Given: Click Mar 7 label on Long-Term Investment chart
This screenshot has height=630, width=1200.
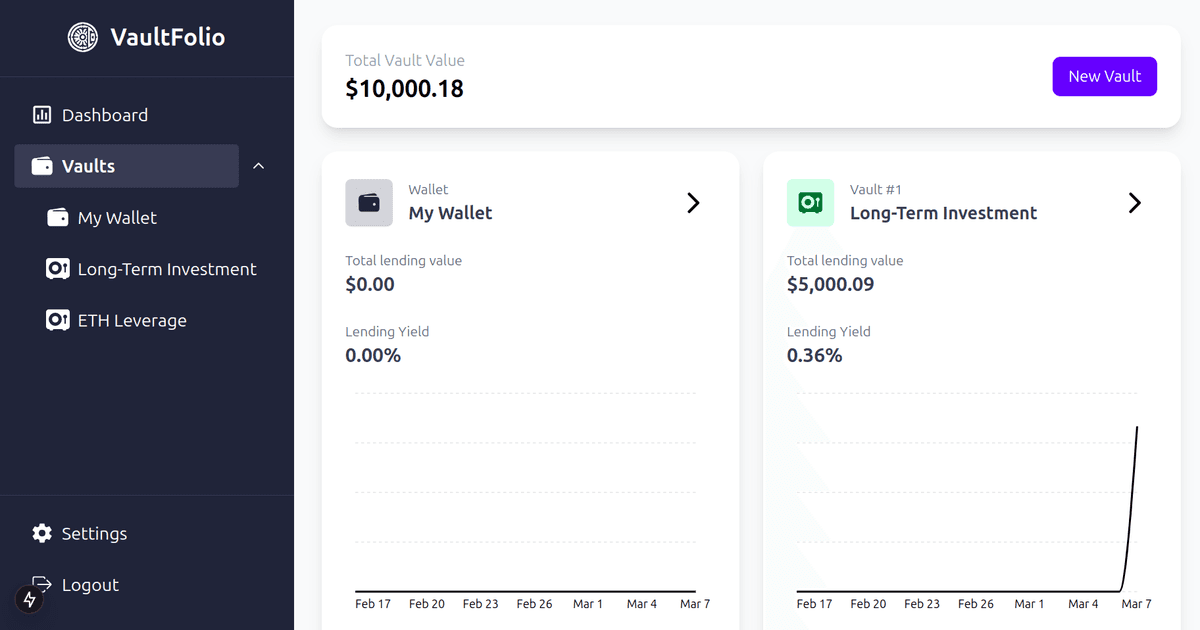Looking at the screenshot, I should (x=1136, y=604).
